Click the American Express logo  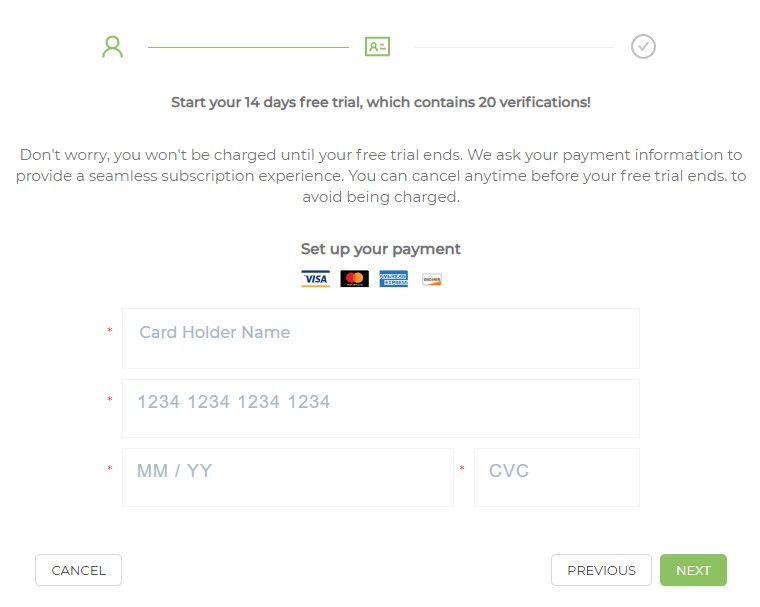[x=394, y=279]
